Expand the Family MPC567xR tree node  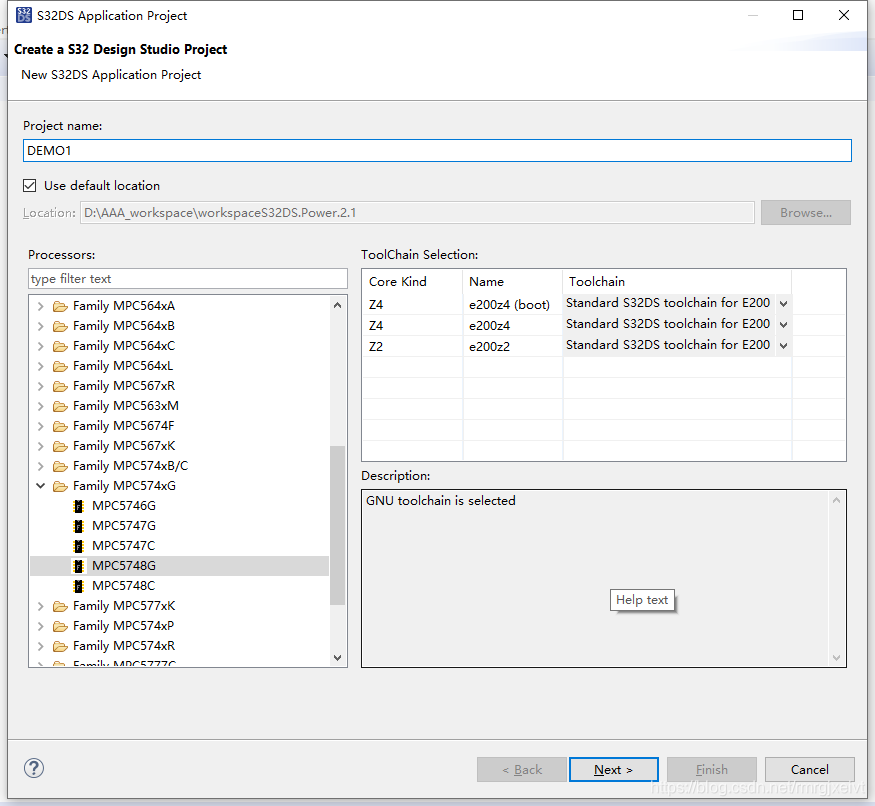tap(40, 386)
